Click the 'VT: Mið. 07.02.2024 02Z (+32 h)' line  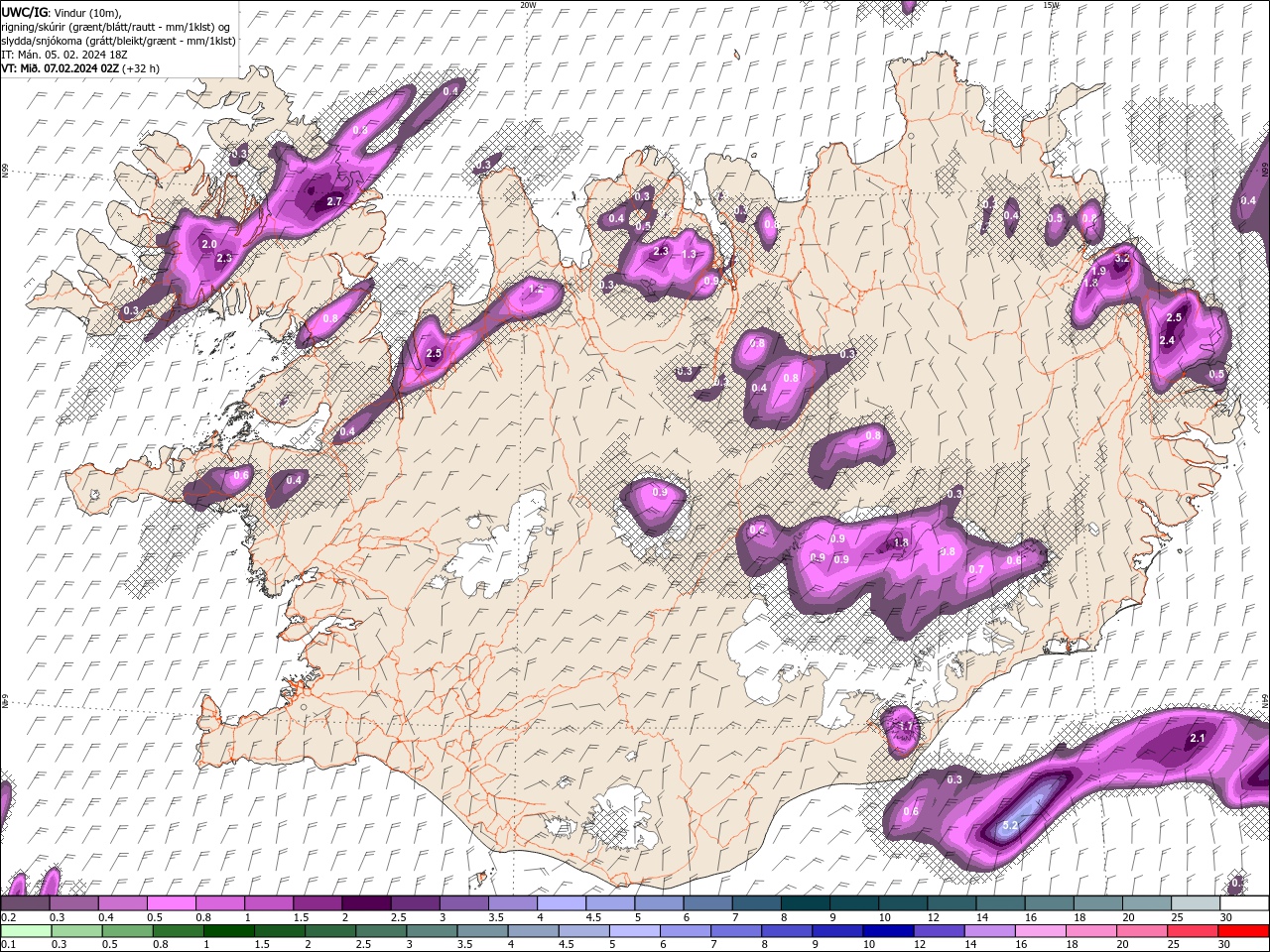(80, 68)
